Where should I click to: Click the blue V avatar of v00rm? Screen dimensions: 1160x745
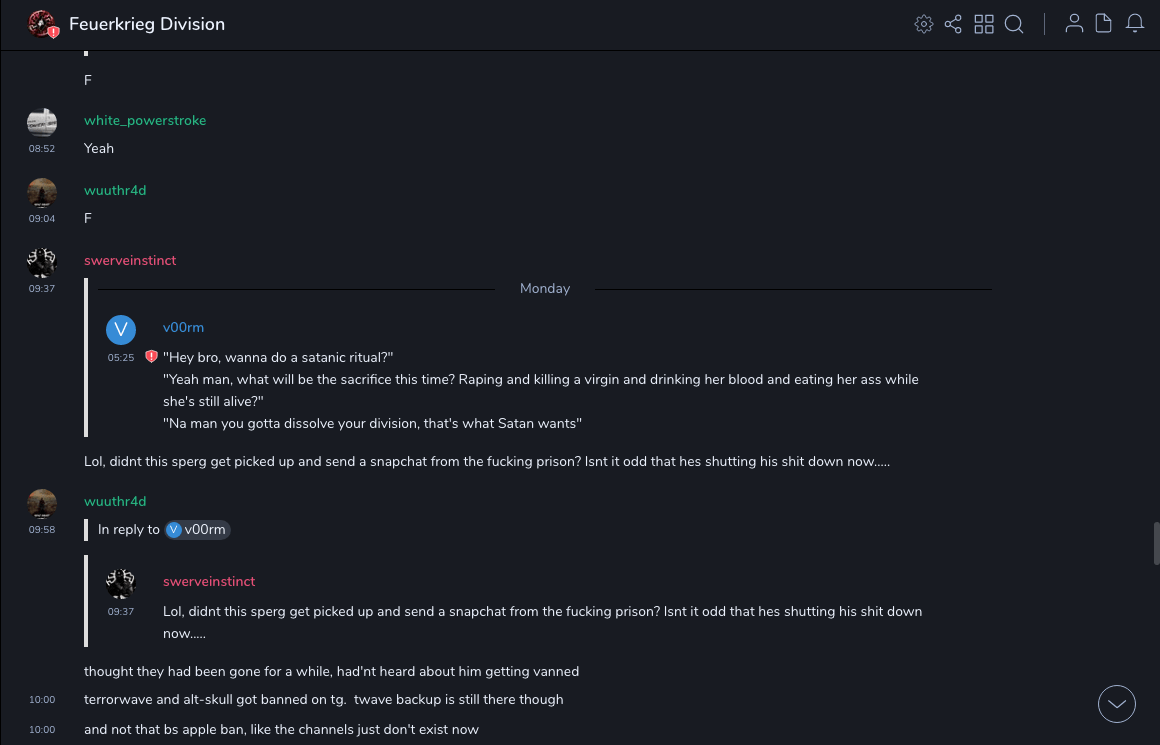click(121, 330)
